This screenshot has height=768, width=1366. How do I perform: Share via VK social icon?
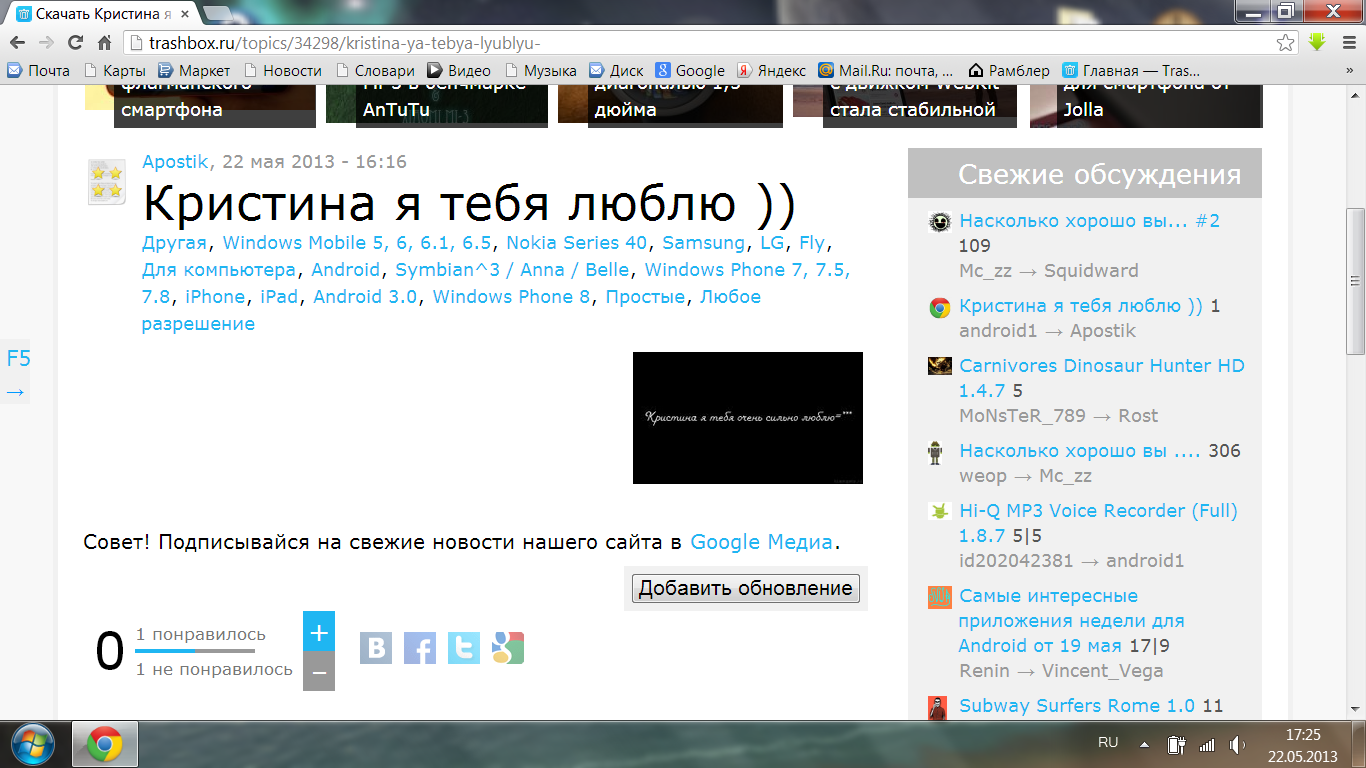(376, 648)
